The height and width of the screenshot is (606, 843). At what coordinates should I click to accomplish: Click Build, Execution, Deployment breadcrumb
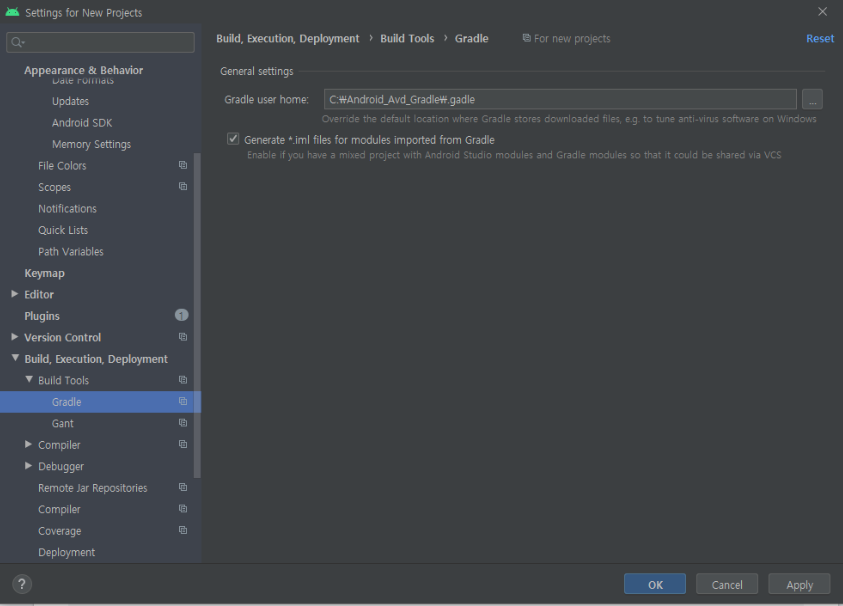point(288,38)
